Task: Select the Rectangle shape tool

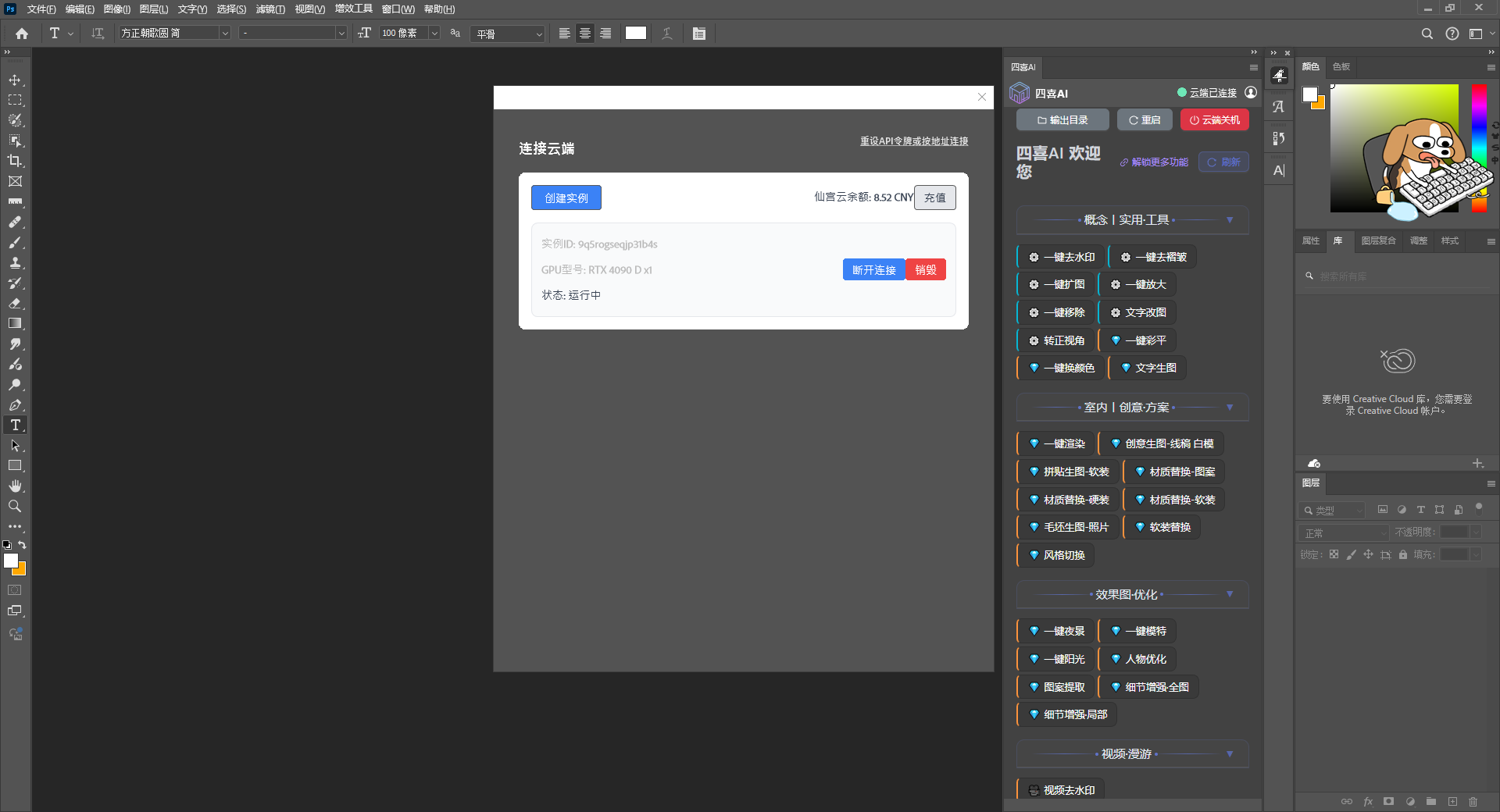Action: coord(15,465)
